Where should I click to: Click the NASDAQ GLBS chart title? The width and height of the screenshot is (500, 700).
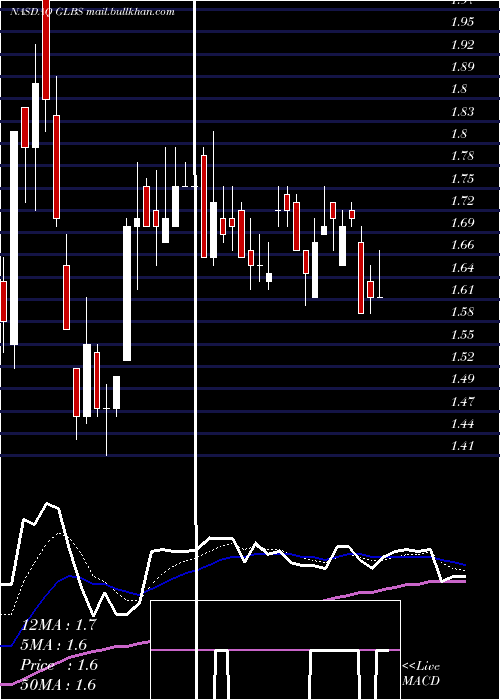92,12
